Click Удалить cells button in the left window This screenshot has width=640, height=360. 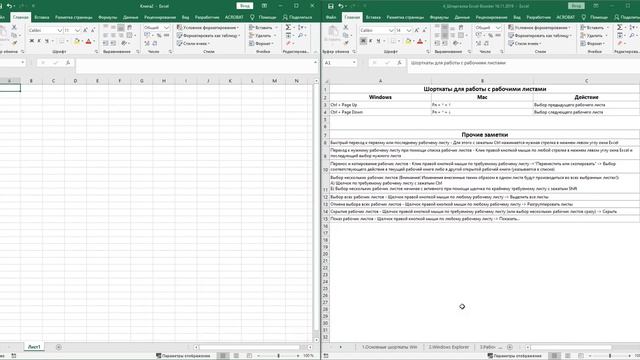click(263, 36)
